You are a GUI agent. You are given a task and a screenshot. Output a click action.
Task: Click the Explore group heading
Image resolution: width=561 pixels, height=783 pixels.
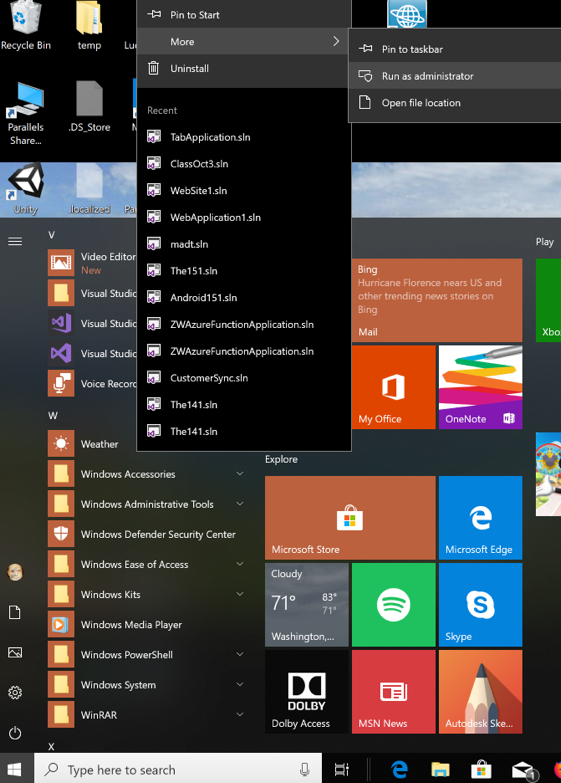point(281,459)
